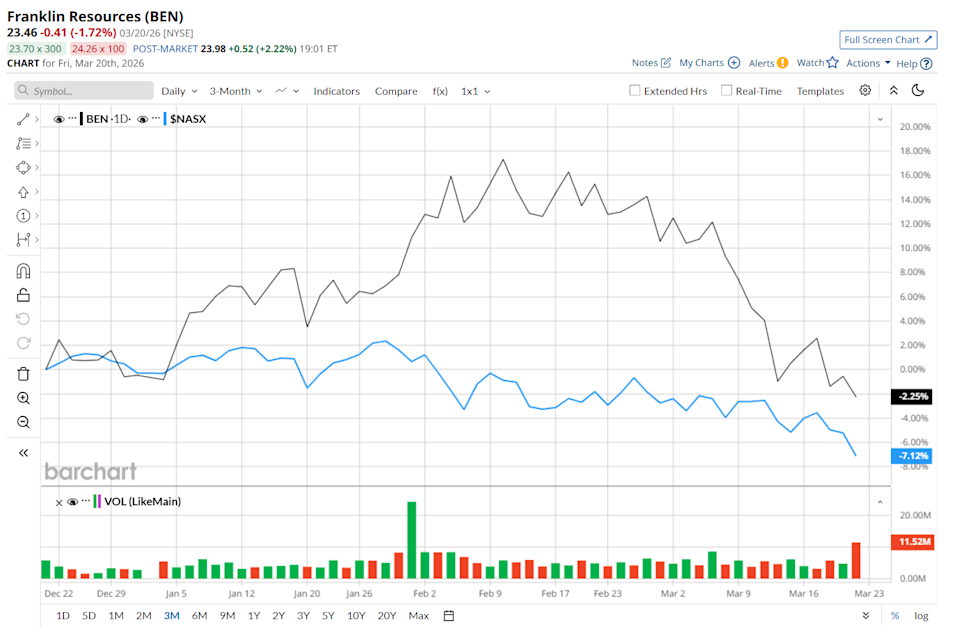Image resolution: width=960 pixels, height=633 pixels.
Task: Open the Actions menu
Action: pos(862,62)
